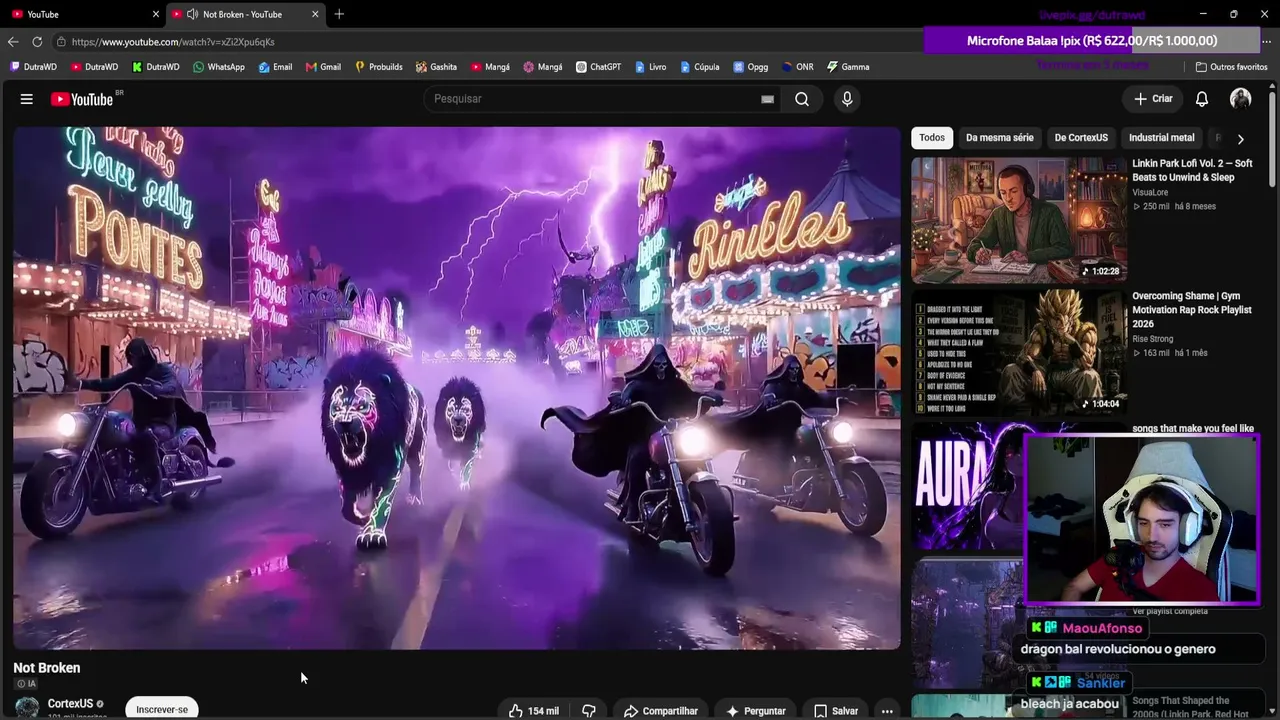
Task: Close the first YouTube tab
Action: pyautogui.click(x=155, y=14)
